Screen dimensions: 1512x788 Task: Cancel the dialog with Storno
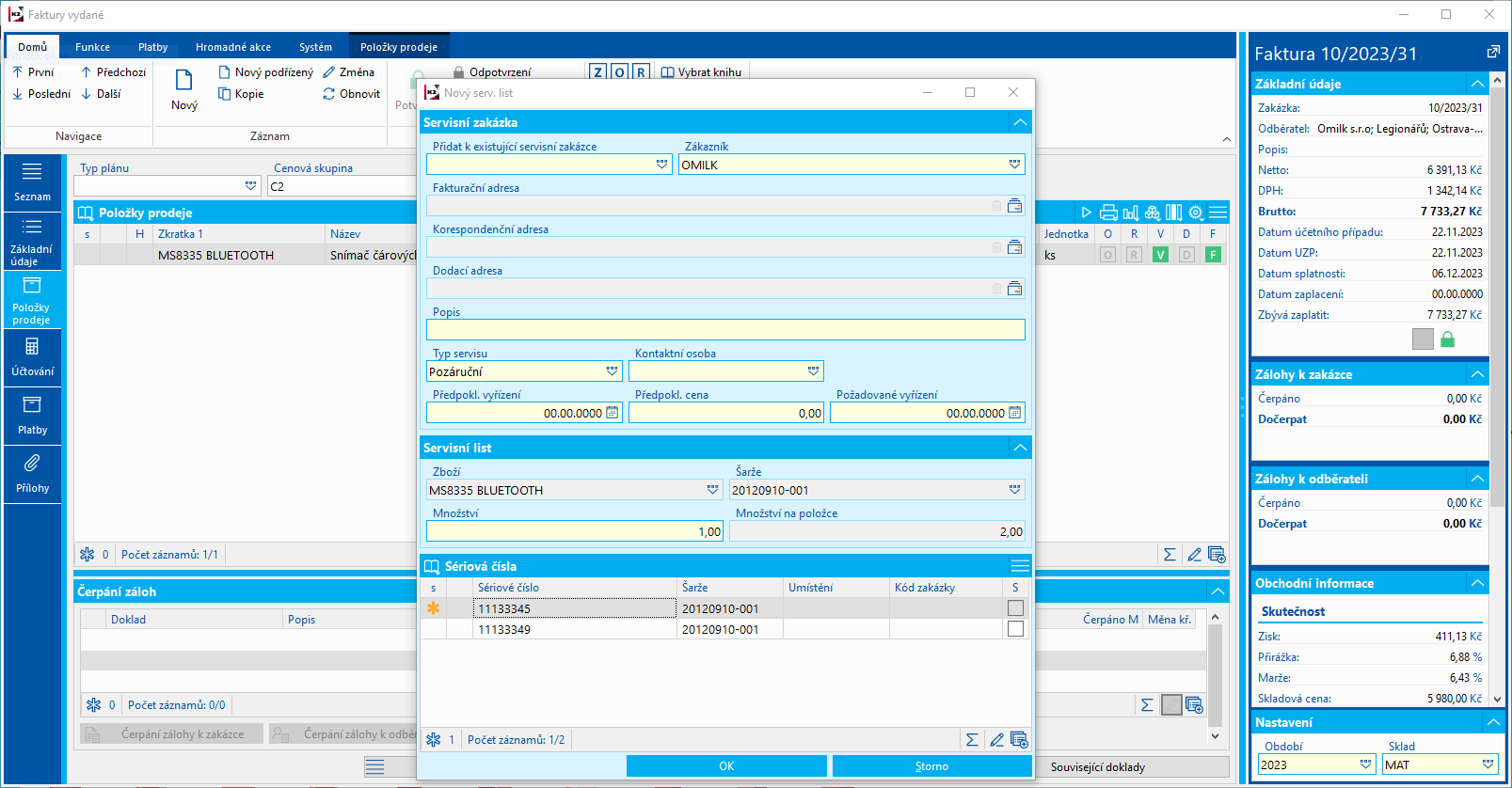931,766
